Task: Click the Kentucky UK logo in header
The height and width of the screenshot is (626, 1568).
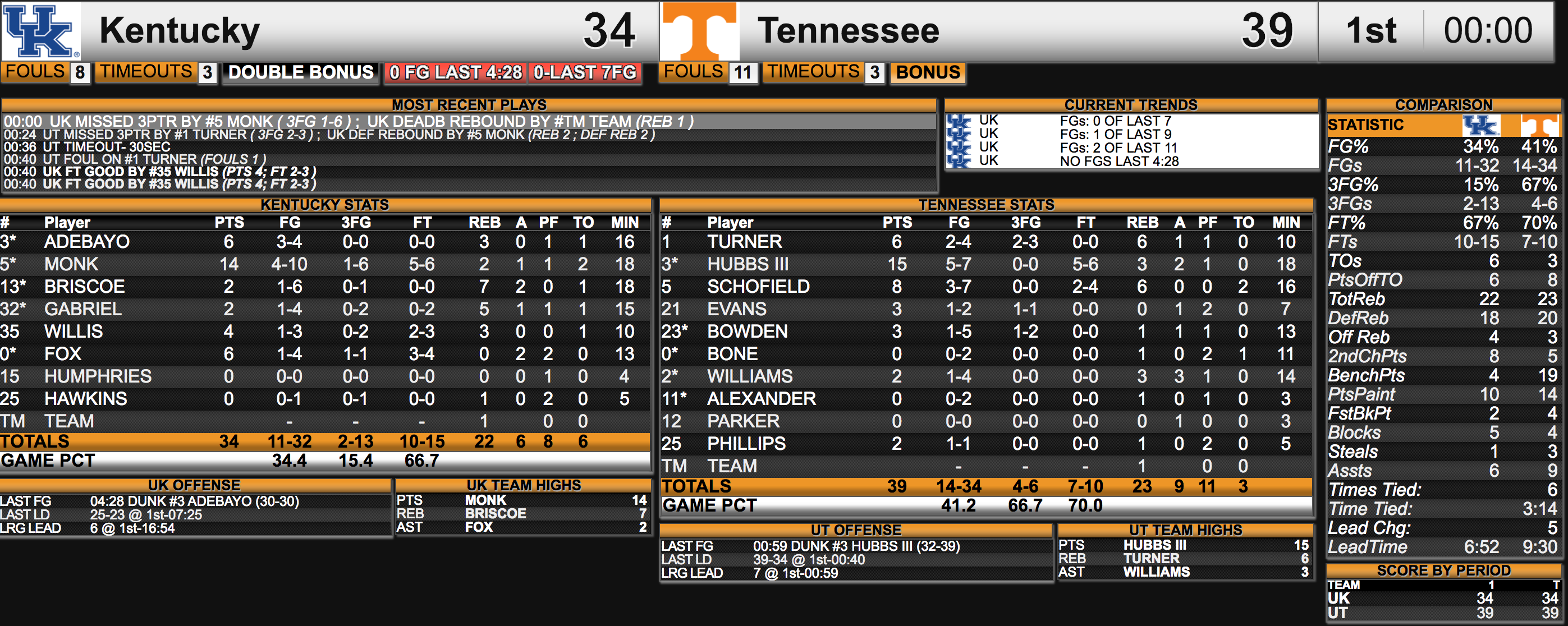Action: tap(41, 30)
